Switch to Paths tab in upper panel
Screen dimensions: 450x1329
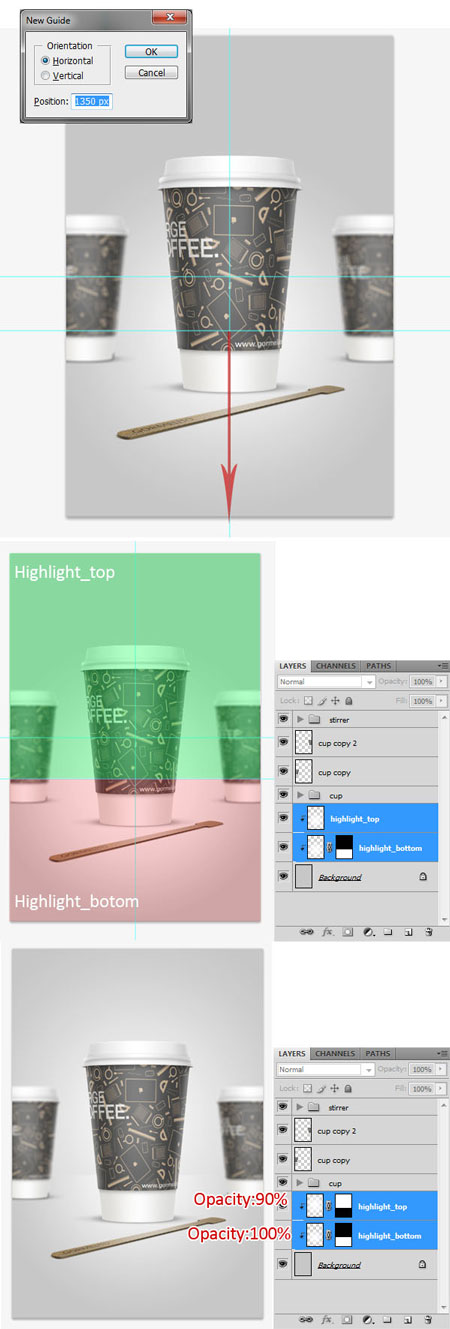(x=379, y=666)
